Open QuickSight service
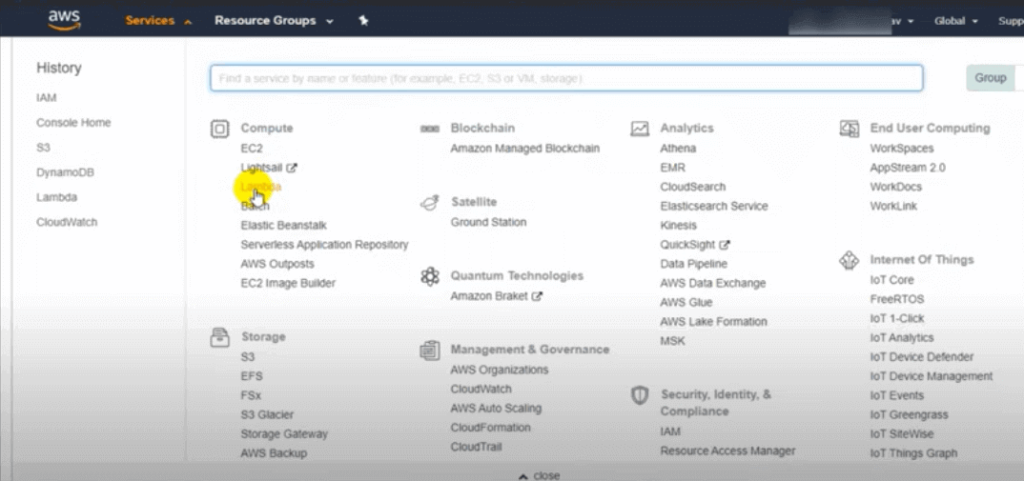 [688, 245]
